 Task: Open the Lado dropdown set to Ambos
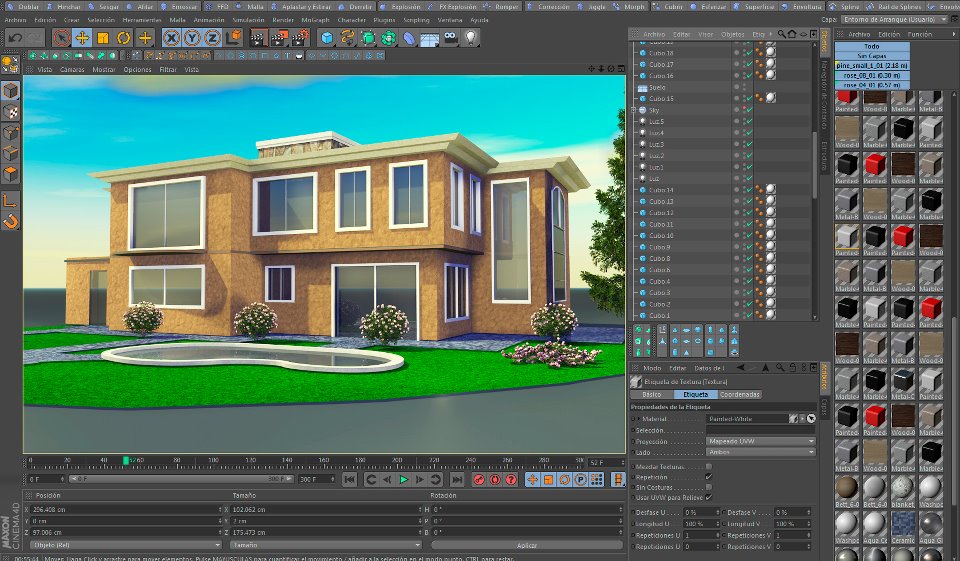[762, 452]
